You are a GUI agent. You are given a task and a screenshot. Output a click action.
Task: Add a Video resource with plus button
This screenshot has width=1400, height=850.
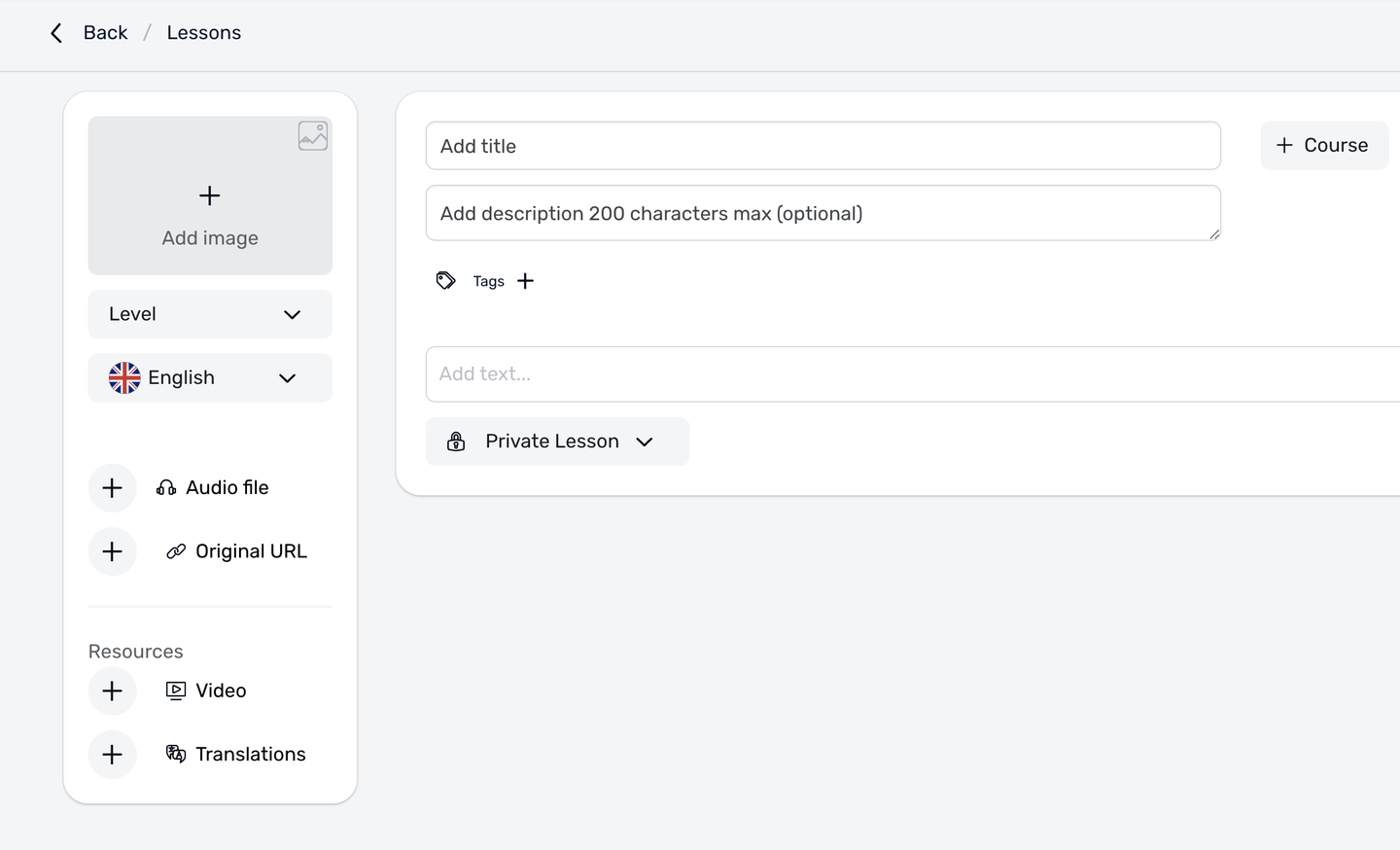click(113, 691)
